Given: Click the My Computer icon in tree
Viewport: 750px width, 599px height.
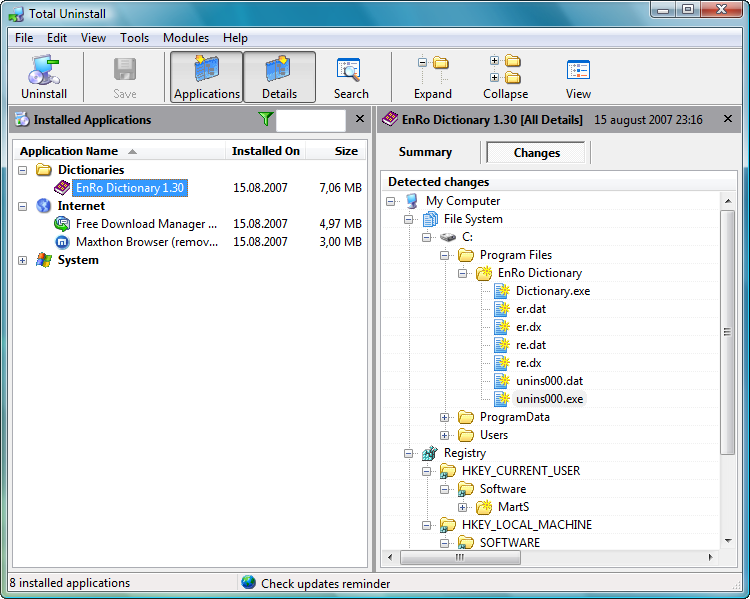Looking at the screenshot, I should pos(412,201).
